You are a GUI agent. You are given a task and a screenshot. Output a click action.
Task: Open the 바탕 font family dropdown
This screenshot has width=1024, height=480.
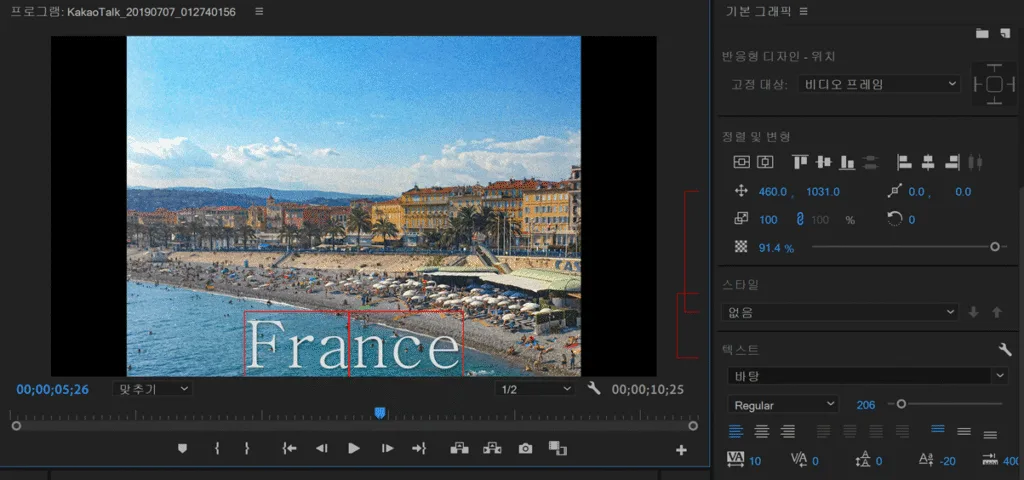868,376
